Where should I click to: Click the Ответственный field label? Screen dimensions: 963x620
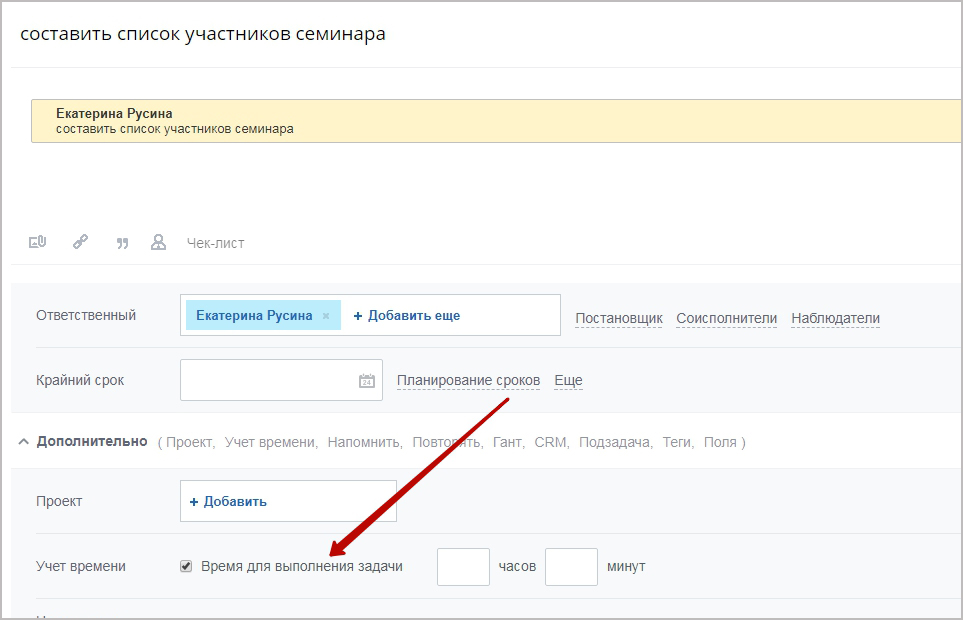click(86, 316)
